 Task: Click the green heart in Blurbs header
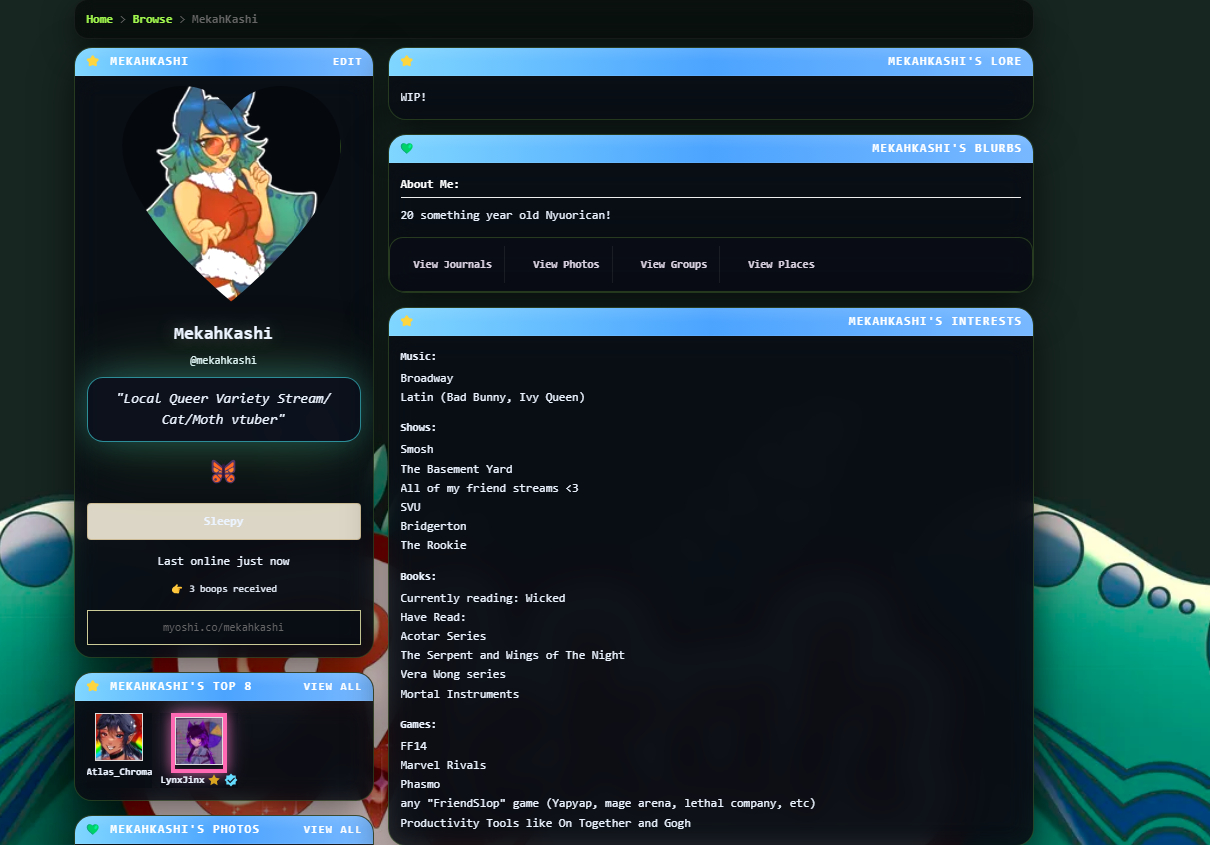(407, 148)
